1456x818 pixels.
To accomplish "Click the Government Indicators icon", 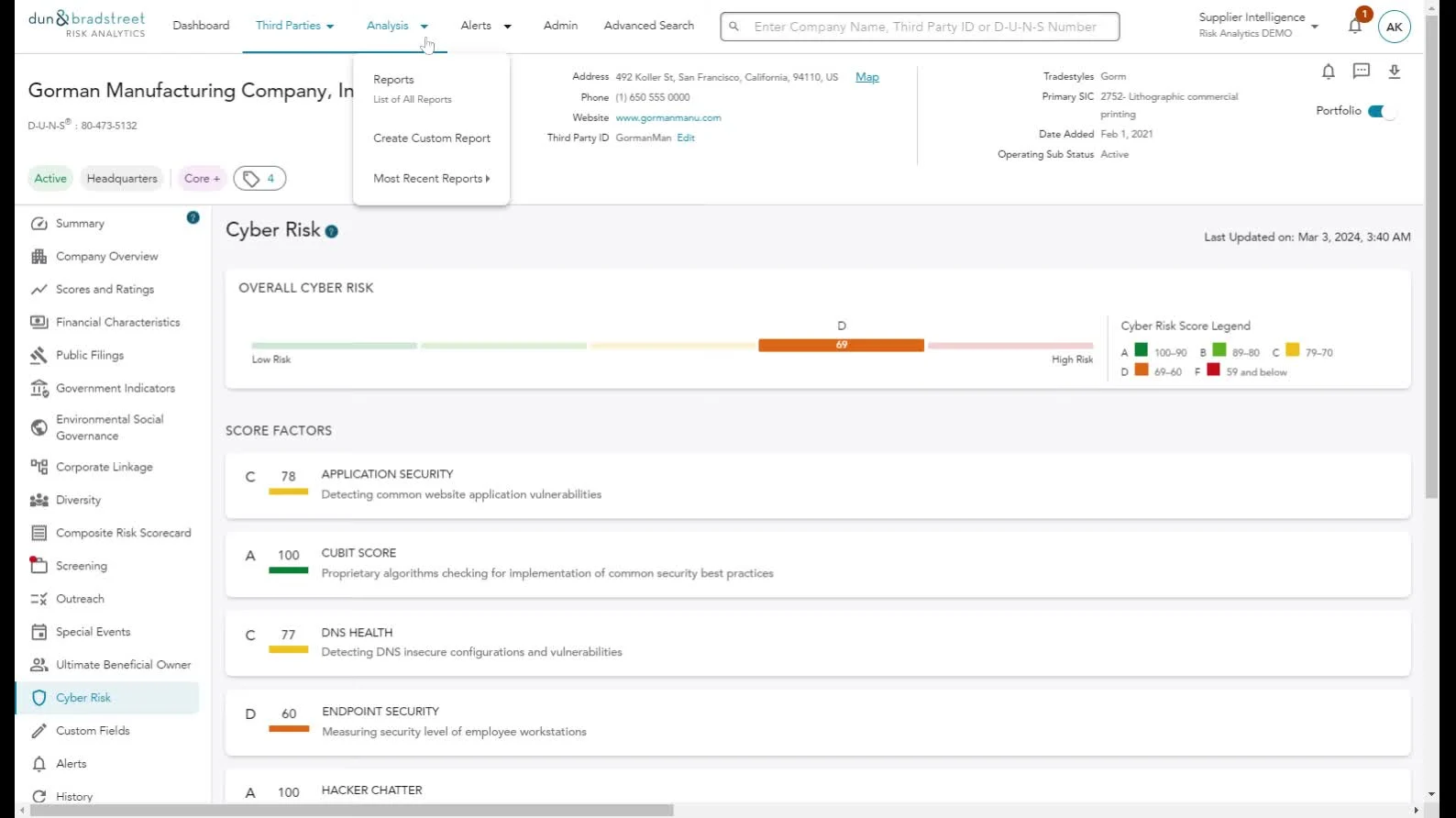I will [39, 389].
